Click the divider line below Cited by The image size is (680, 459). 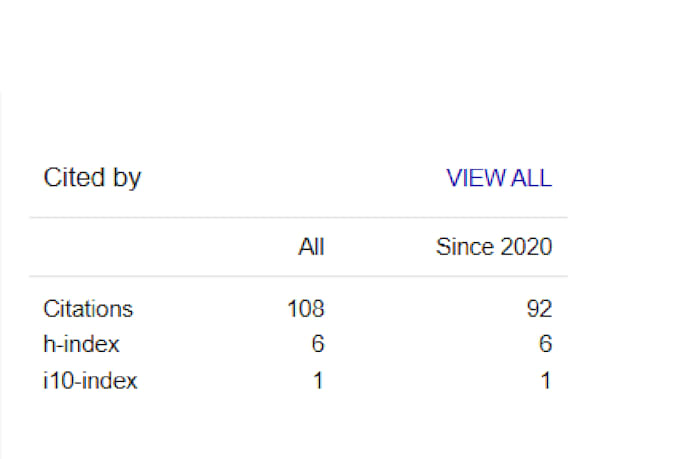click(298, 217)
